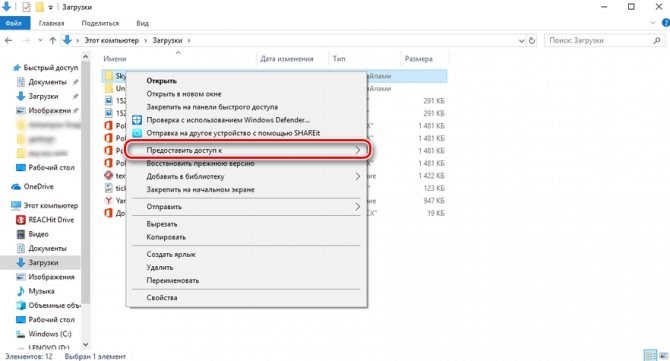Sort by Размер column header
The height and width of the screenshot is (361, 670).
coord(418,59)
